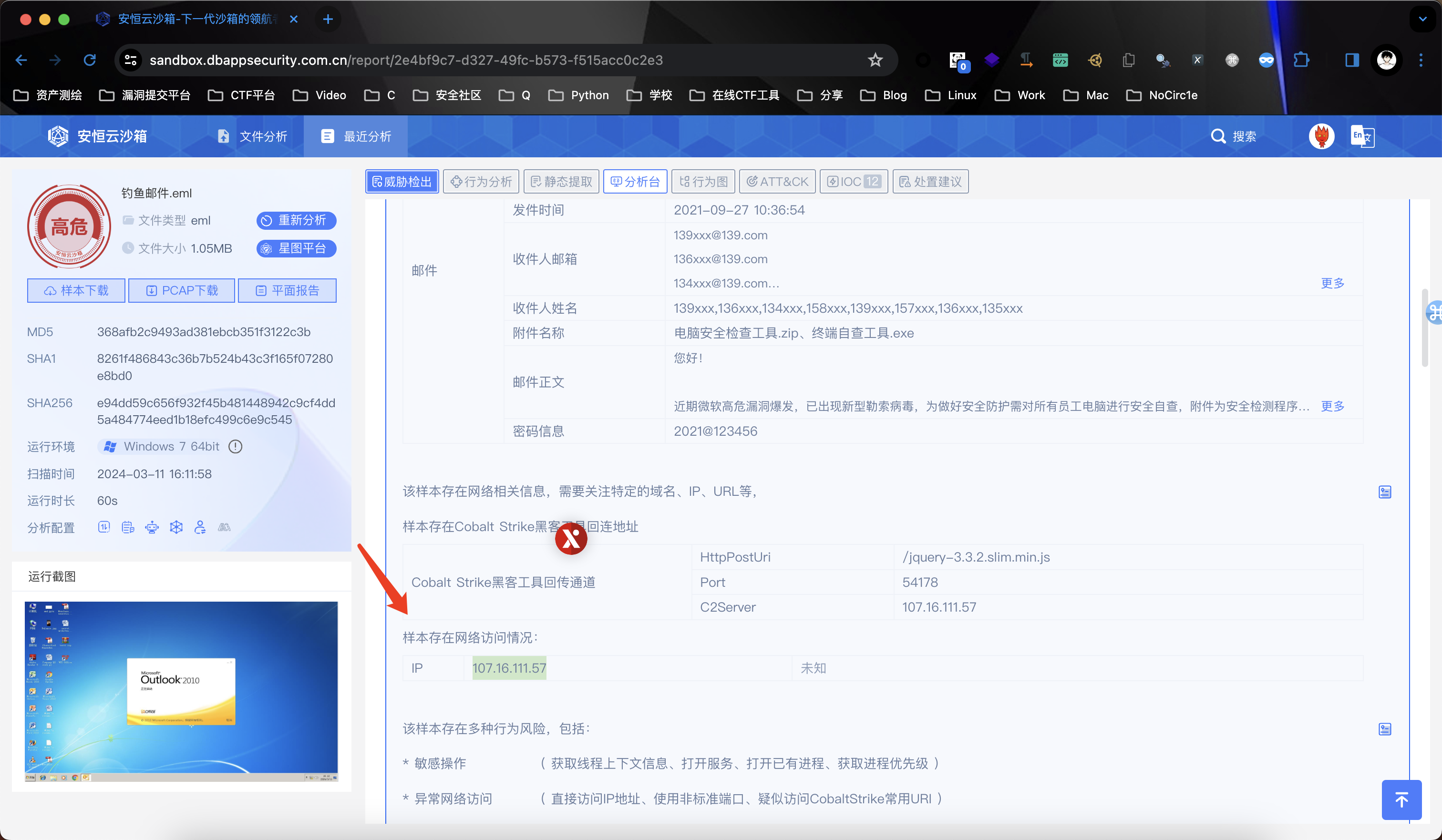
Task: Click the 安恒云沙箱 logo
Action: 97,136
